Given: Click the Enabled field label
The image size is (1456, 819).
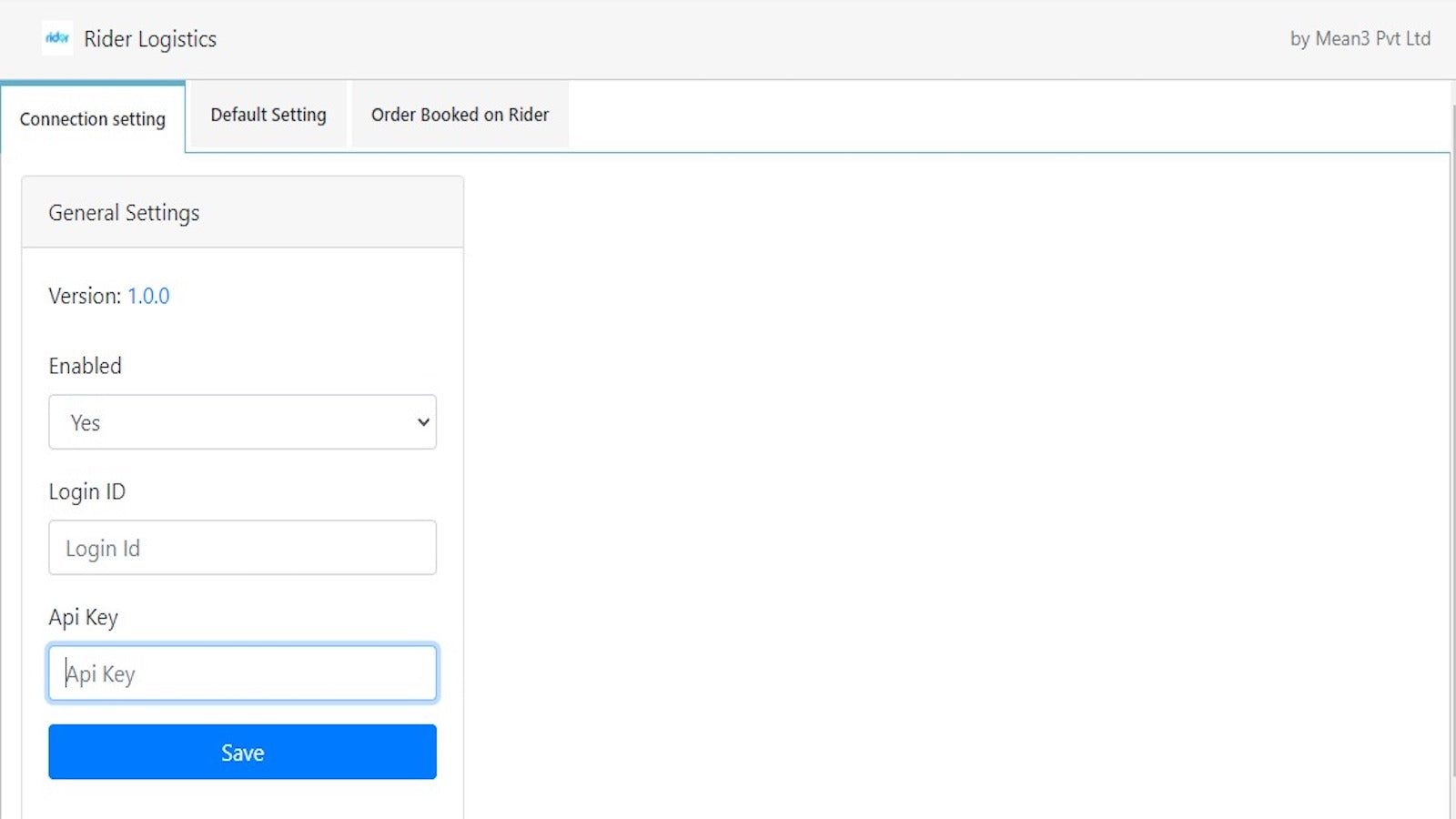Looking at the screenshot, I should (85, 366).
